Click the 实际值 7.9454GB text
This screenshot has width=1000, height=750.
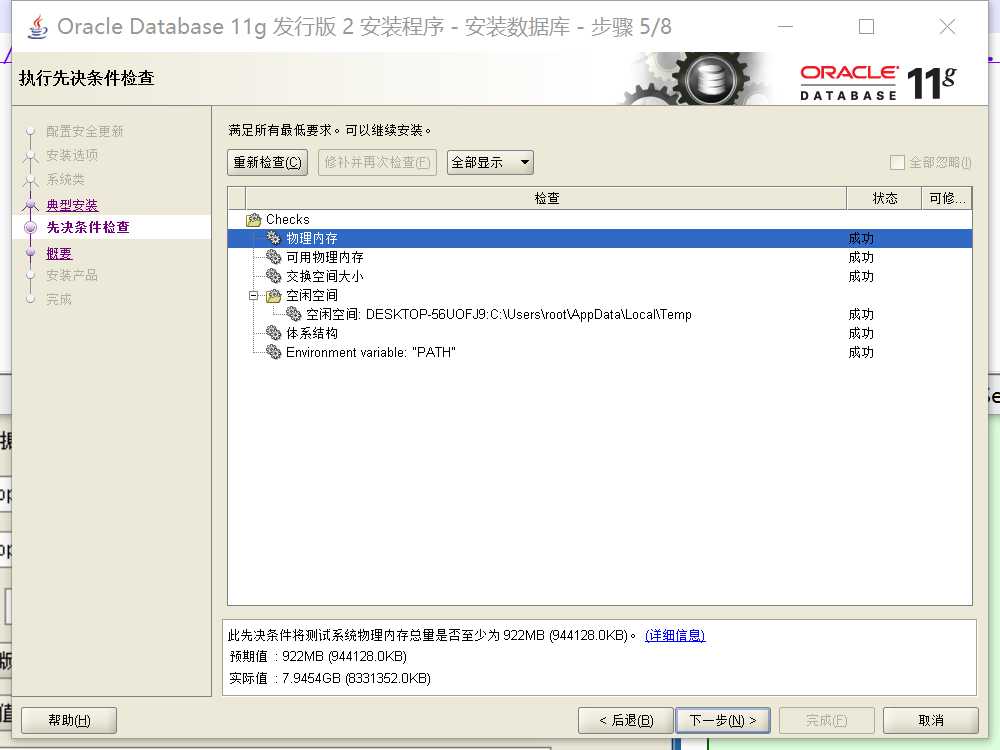[x=330, y=679]
